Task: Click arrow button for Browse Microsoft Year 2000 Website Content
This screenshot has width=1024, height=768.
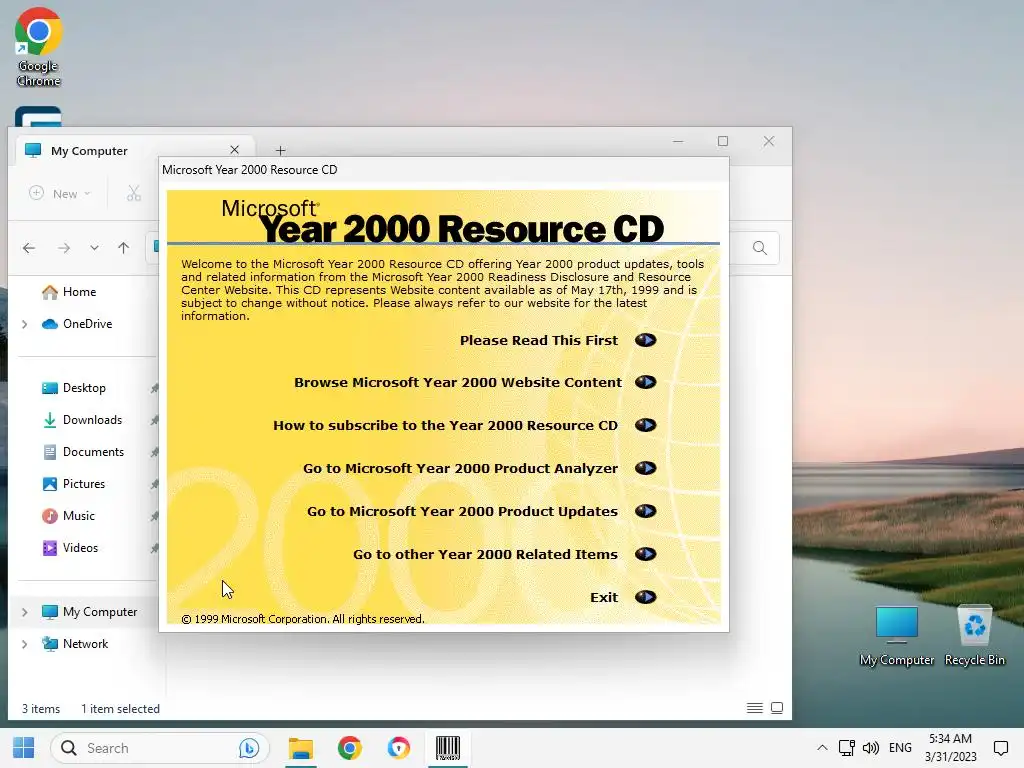Action: coord(645,382)
